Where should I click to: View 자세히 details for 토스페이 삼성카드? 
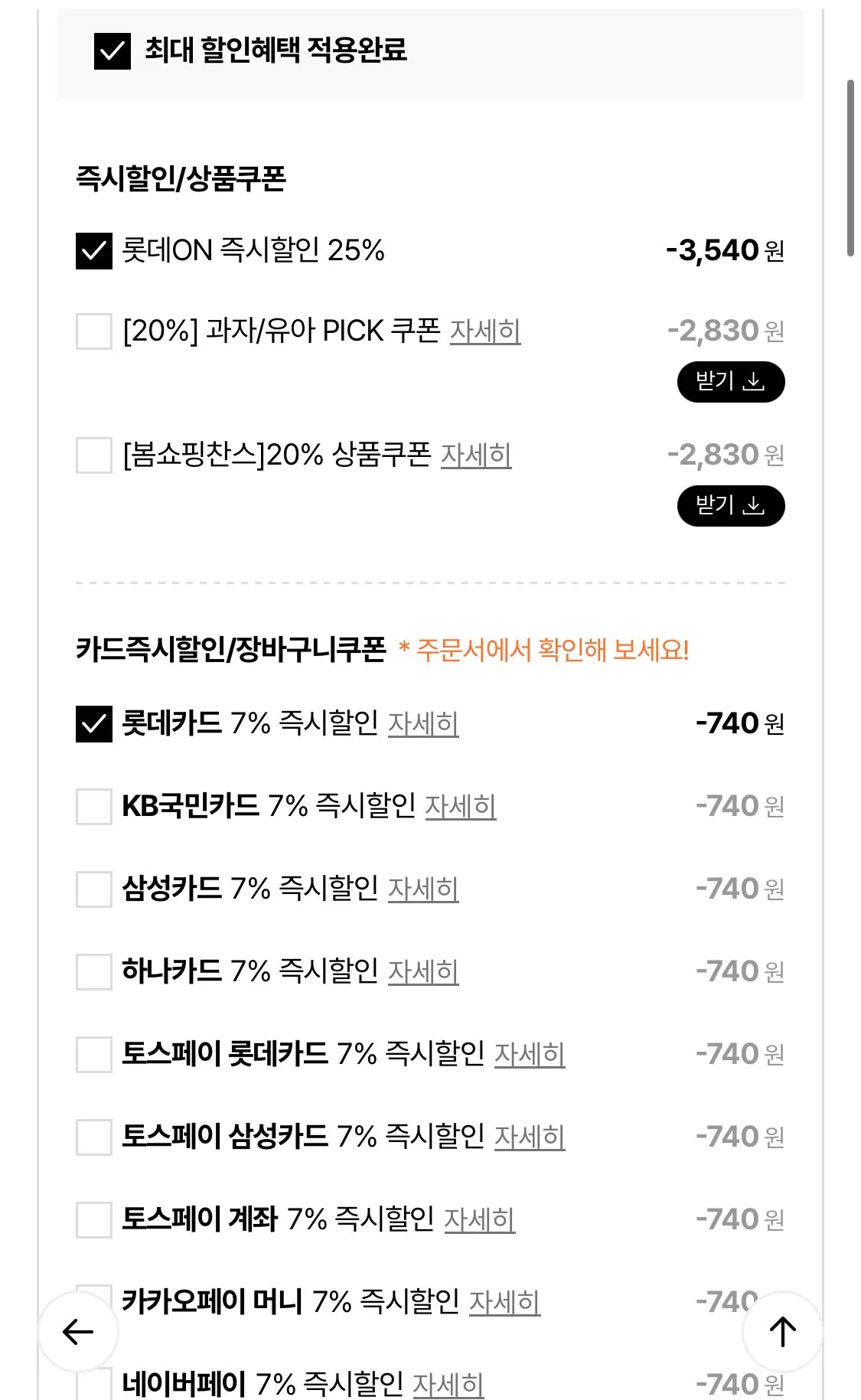tap(529, 1137)
